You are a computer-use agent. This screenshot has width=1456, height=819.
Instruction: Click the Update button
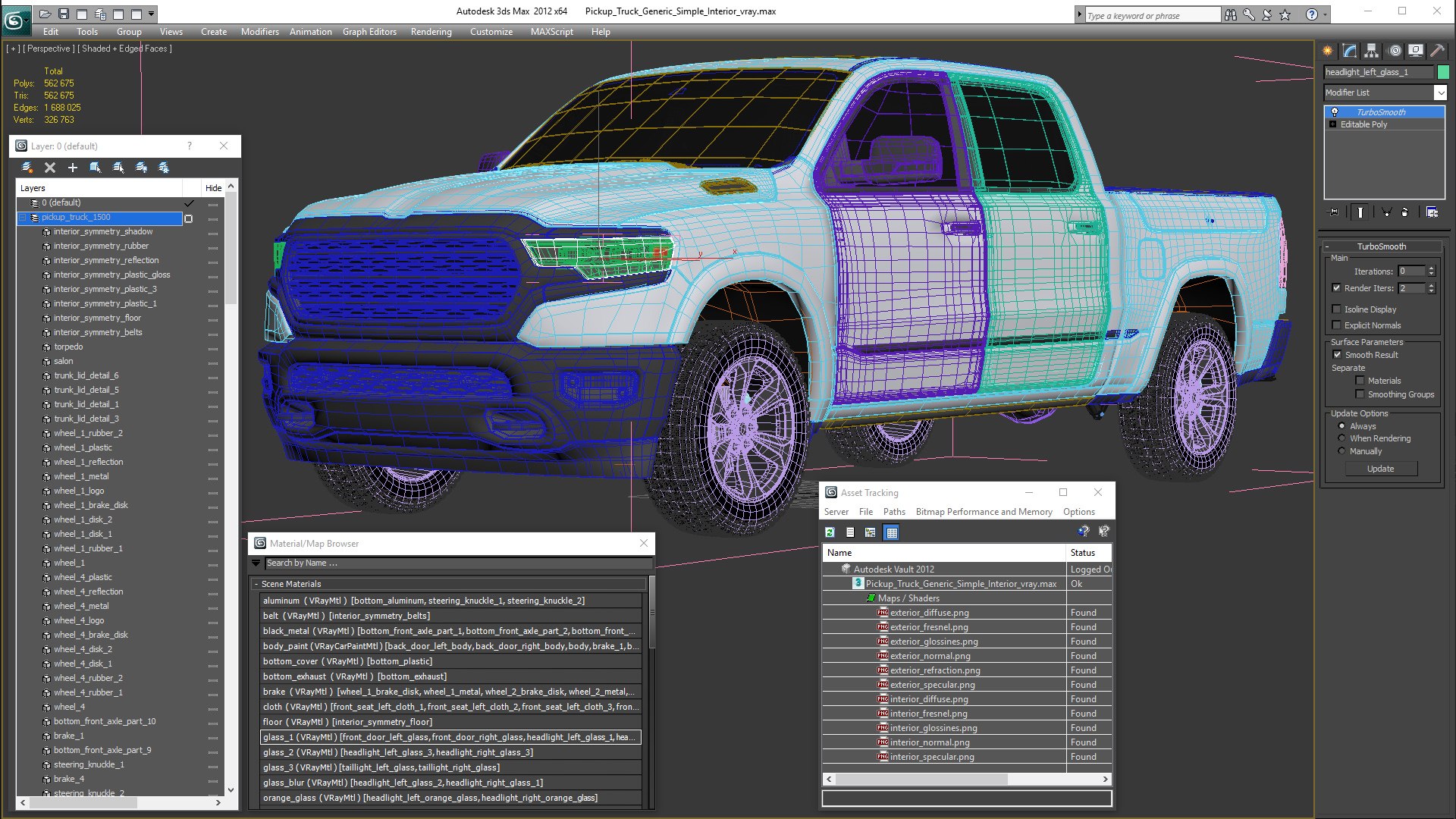click(x=1380, y=469)
